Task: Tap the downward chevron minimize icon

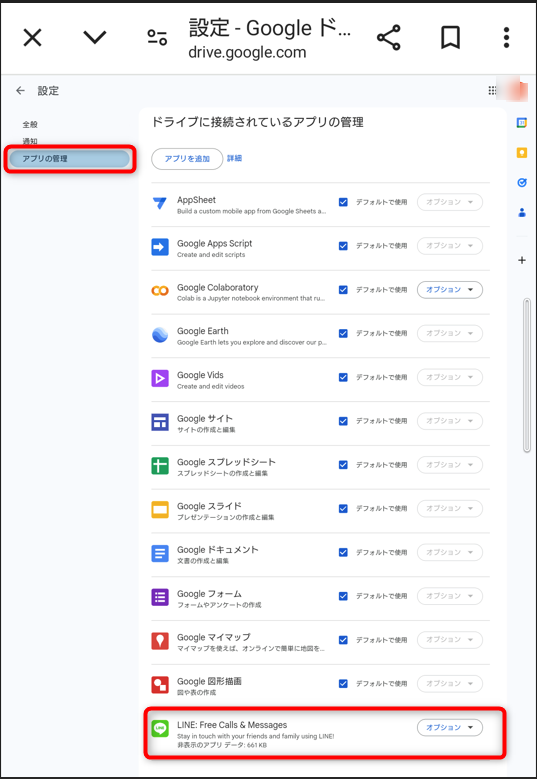Action: tap(94, 37)
